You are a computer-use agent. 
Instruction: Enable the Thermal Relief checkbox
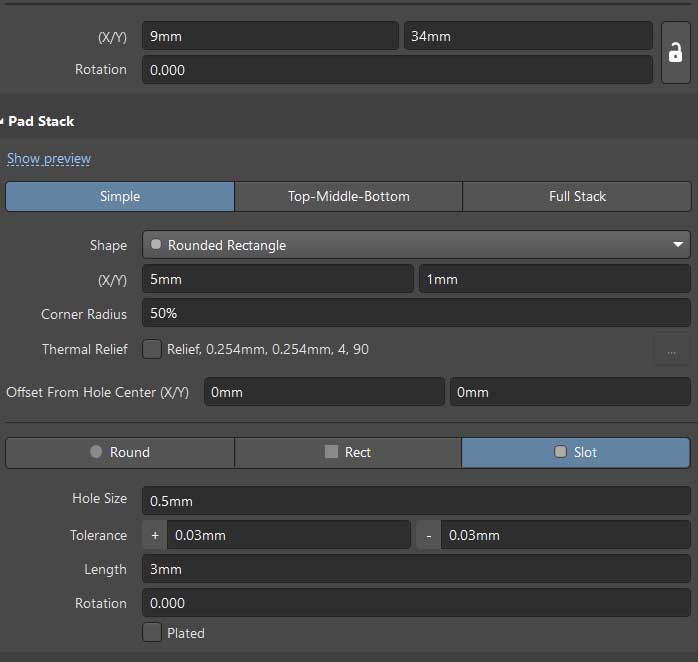click(152, 349)
